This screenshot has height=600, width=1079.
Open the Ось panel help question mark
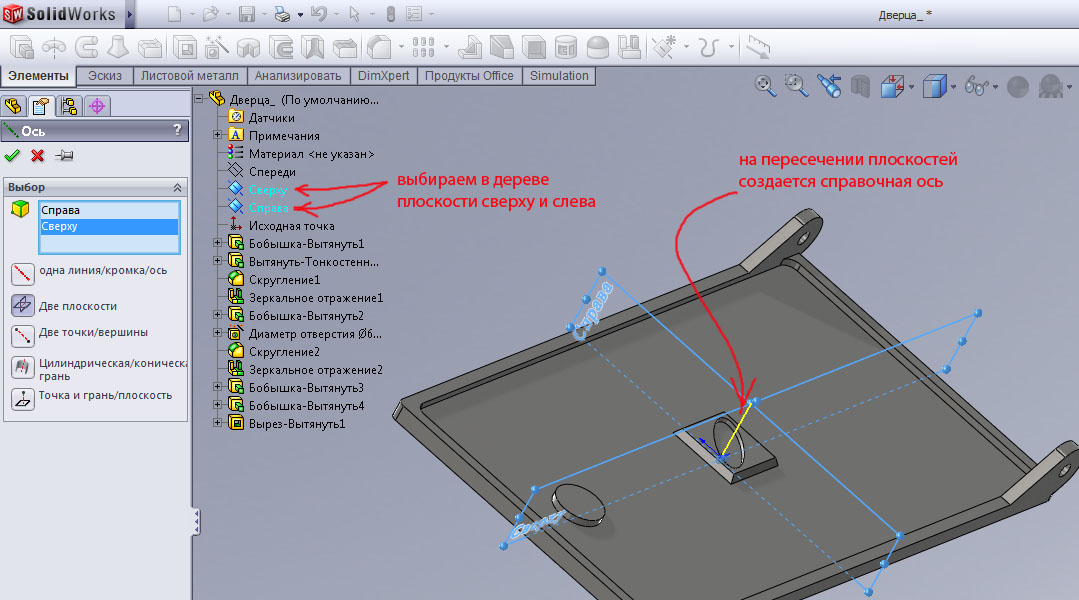click(x=177, y=130)
